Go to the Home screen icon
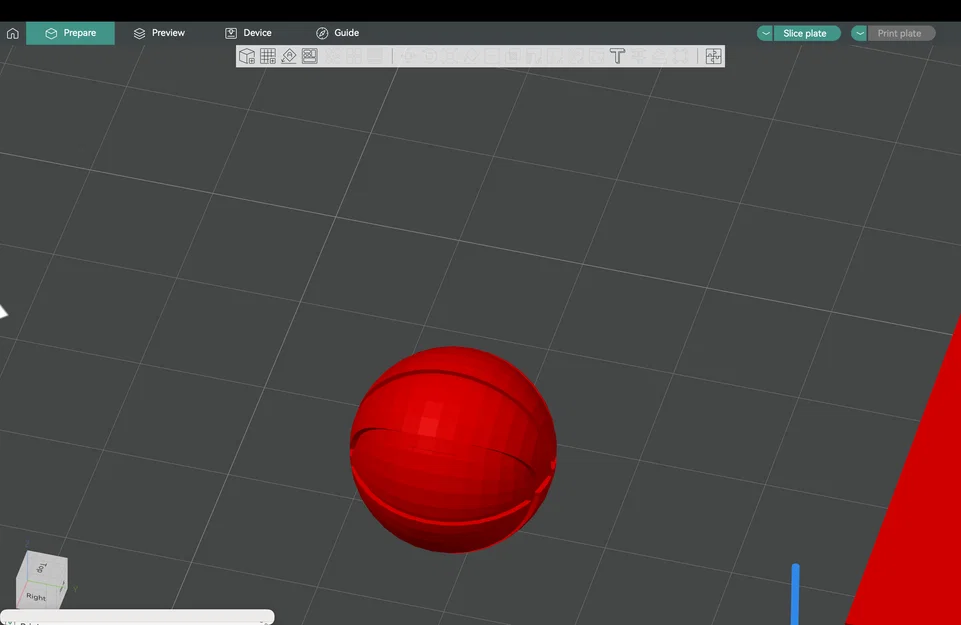This screenshot has height=625, width=961. tap(12, 33)
